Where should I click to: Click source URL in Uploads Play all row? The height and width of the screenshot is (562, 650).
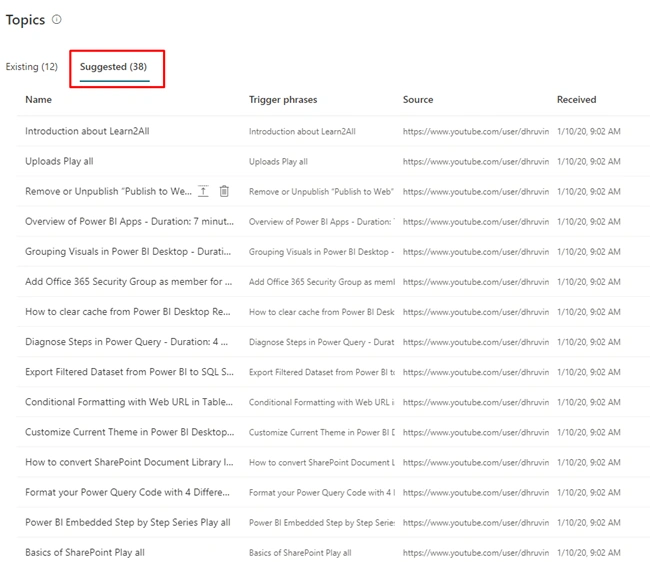click(x=476, y=162)
